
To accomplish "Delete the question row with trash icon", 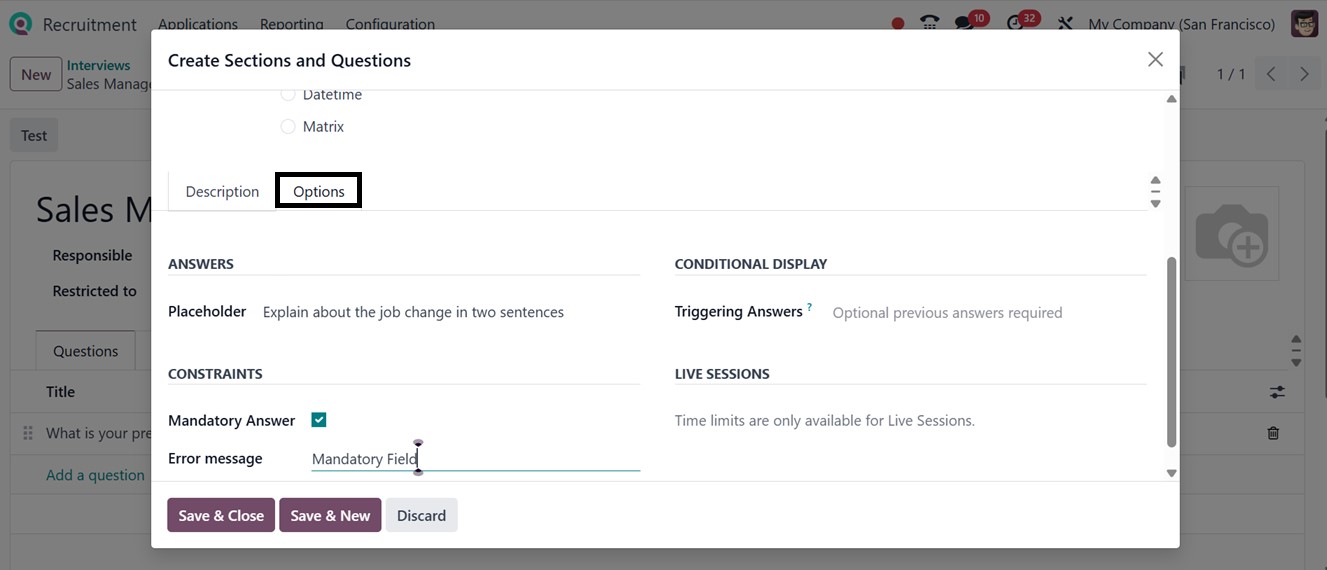I will (1273, 433).
